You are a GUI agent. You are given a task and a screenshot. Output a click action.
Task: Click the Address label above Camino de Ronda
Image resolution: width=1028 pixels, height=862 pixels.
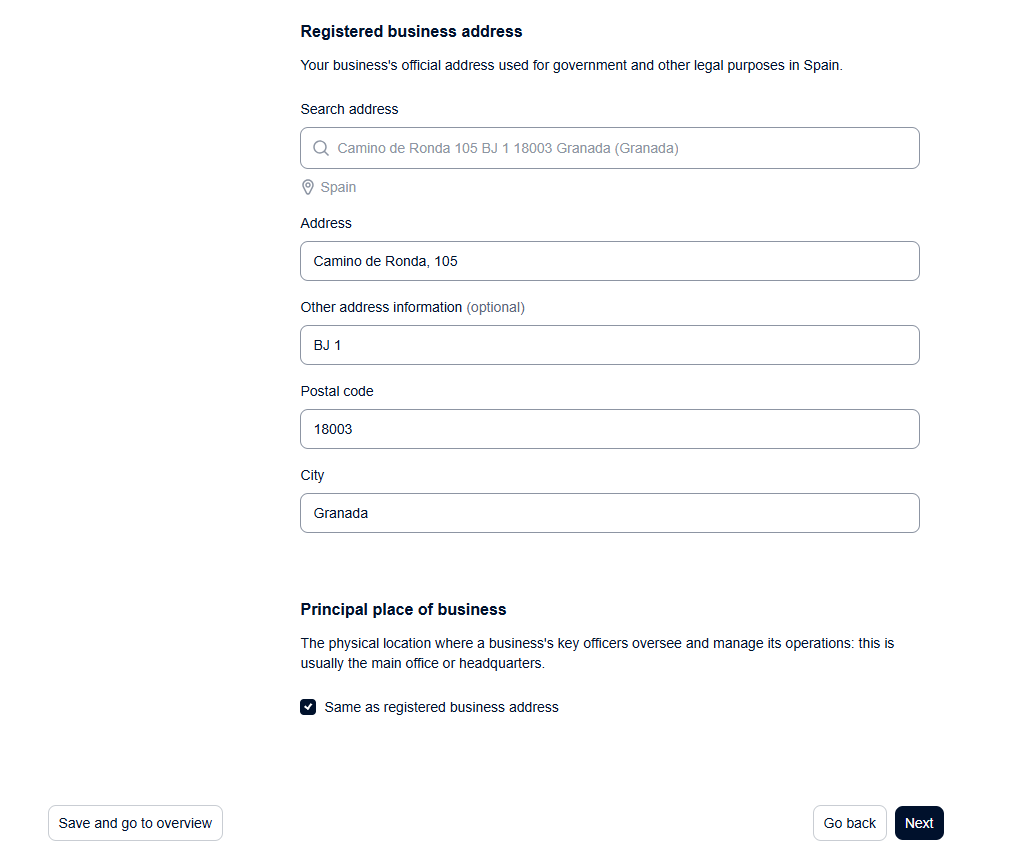tap(326, 224)
